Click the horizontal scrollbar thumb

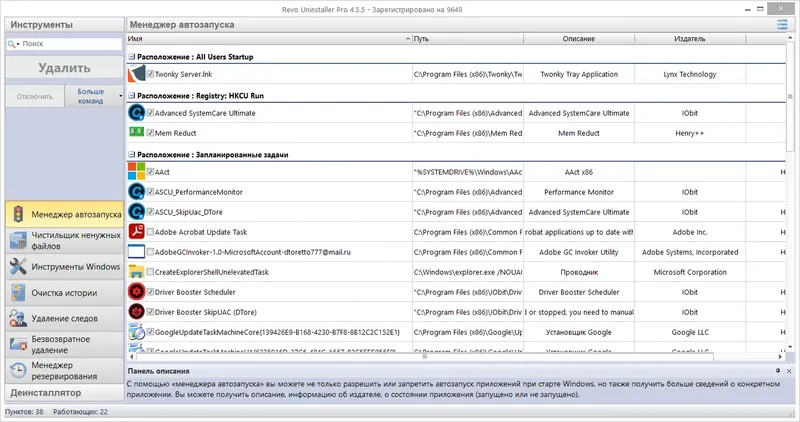pyautogui.click(x=424, y=357)
